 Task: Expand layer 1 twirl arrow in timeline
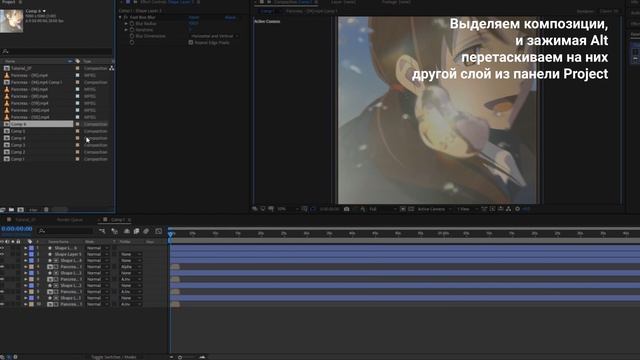(x=25, y=248)
